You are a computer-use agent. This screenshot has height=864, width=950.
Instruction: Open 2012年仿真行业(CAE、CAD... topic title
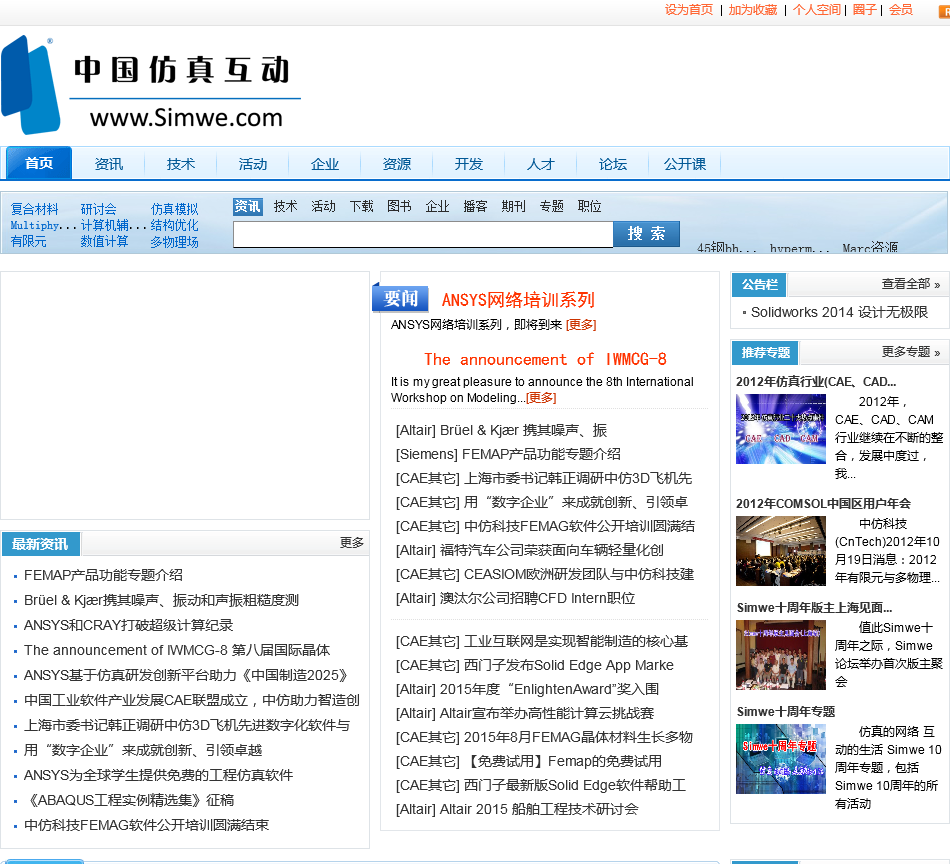click(x=816, y=382)
